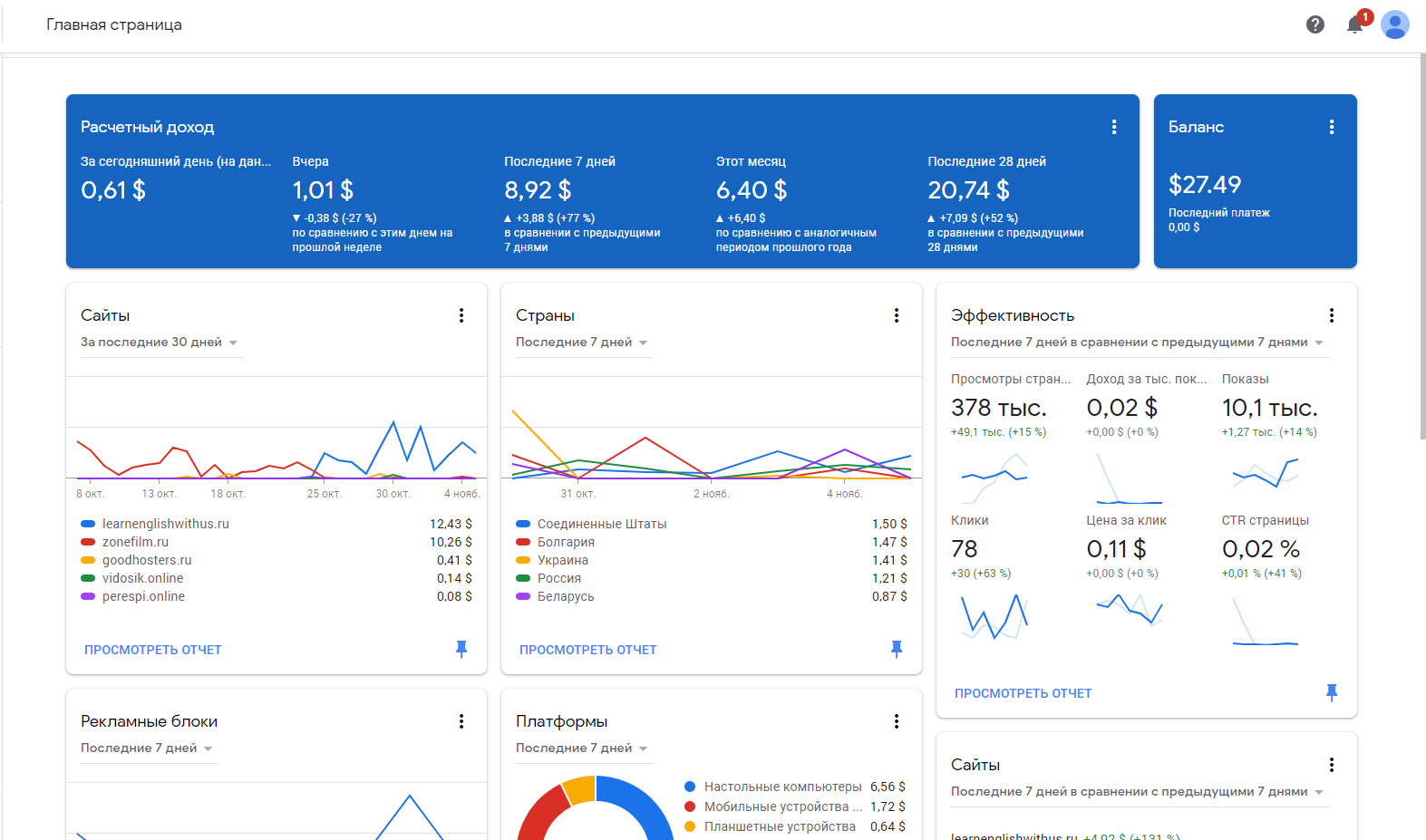Expand the period dropdown in Эффективность card

[x=1138, y=343]
